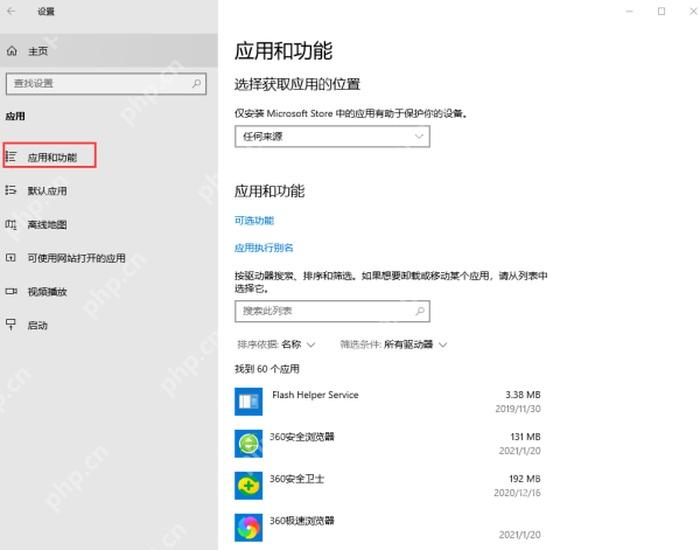Click the 应用和功能 list icon in sidebar
This screenshot has width=700, height=550.
(11, 157)
